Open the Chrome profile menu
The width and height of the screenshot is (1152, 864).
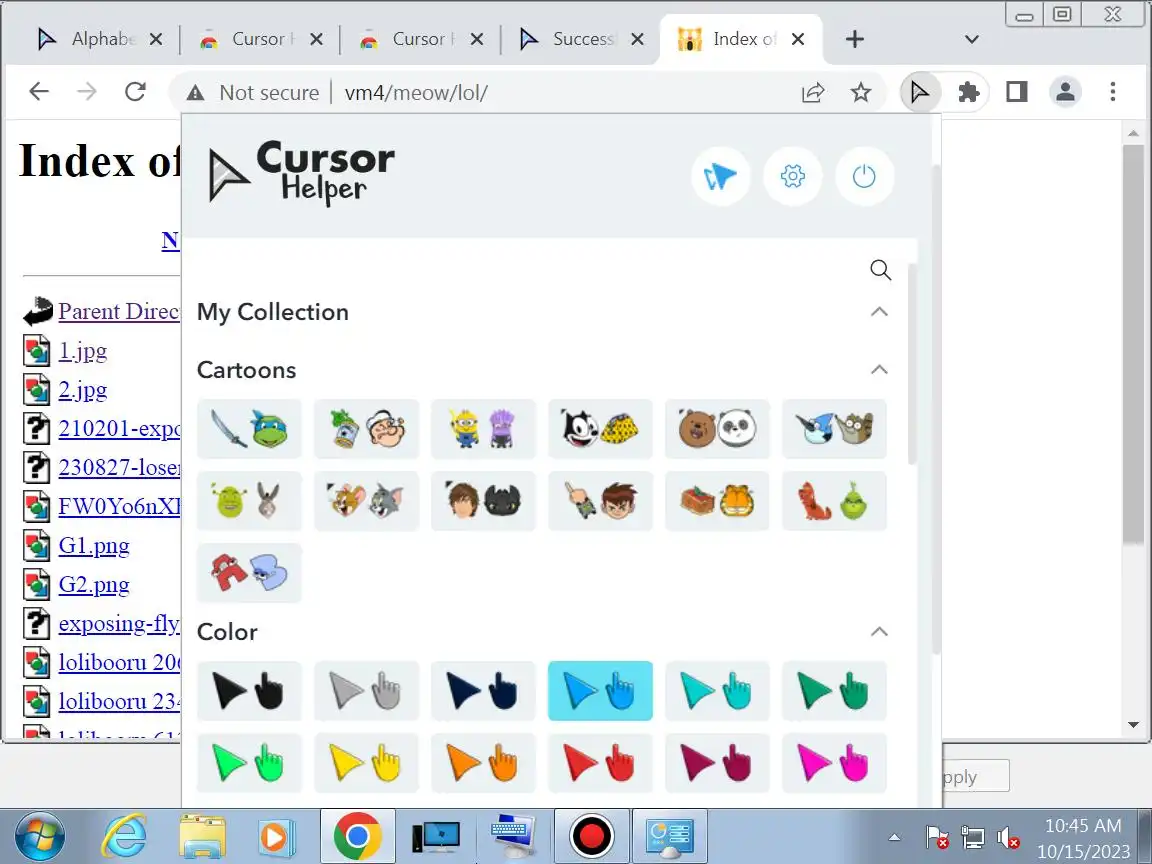click(1065, 93)
